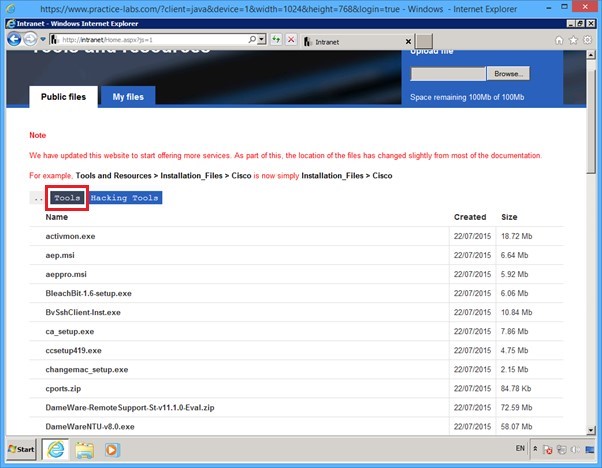Download activmon.exe file
This screenshot has width=602, height=468.
pyautogui.click(x=70, y=236)
